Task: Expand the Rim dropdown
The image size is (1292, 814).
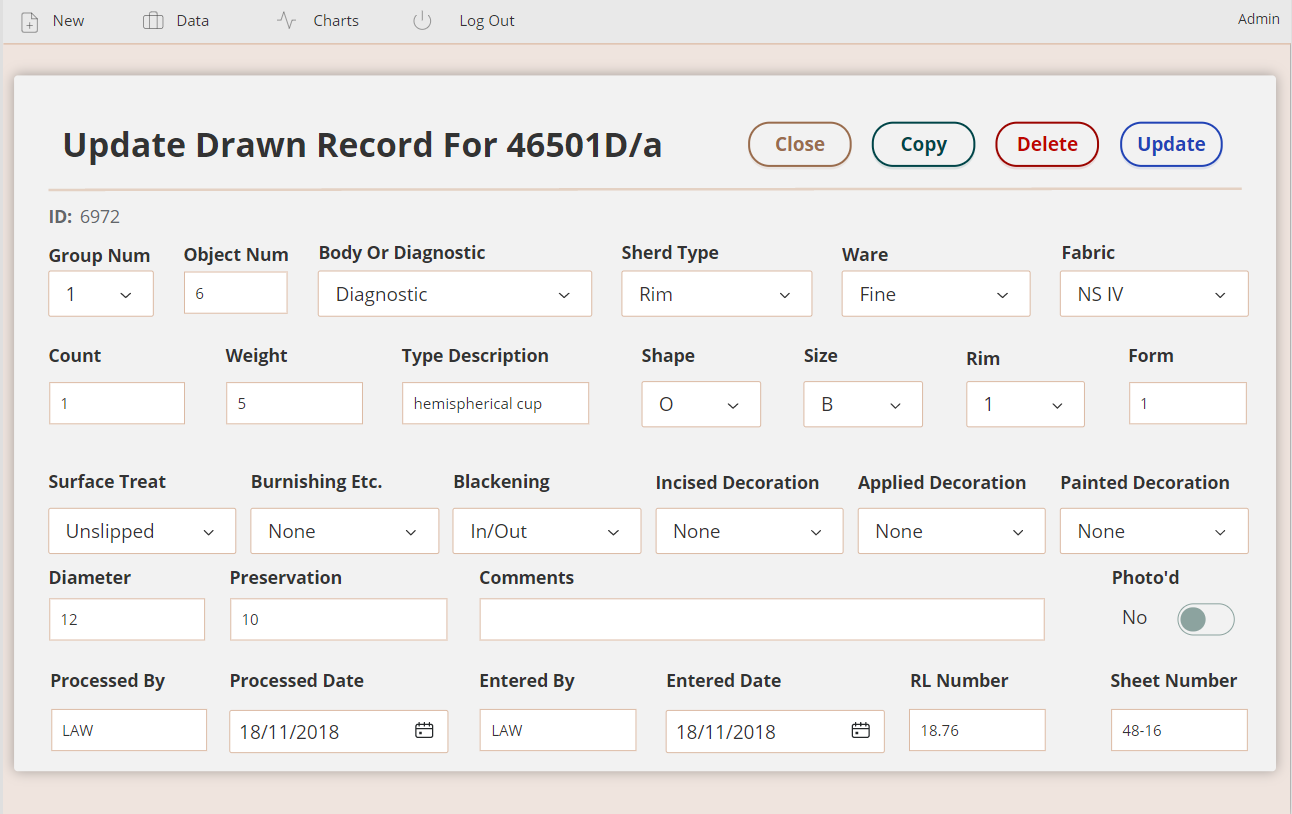Action: [x=1025, y=404]
